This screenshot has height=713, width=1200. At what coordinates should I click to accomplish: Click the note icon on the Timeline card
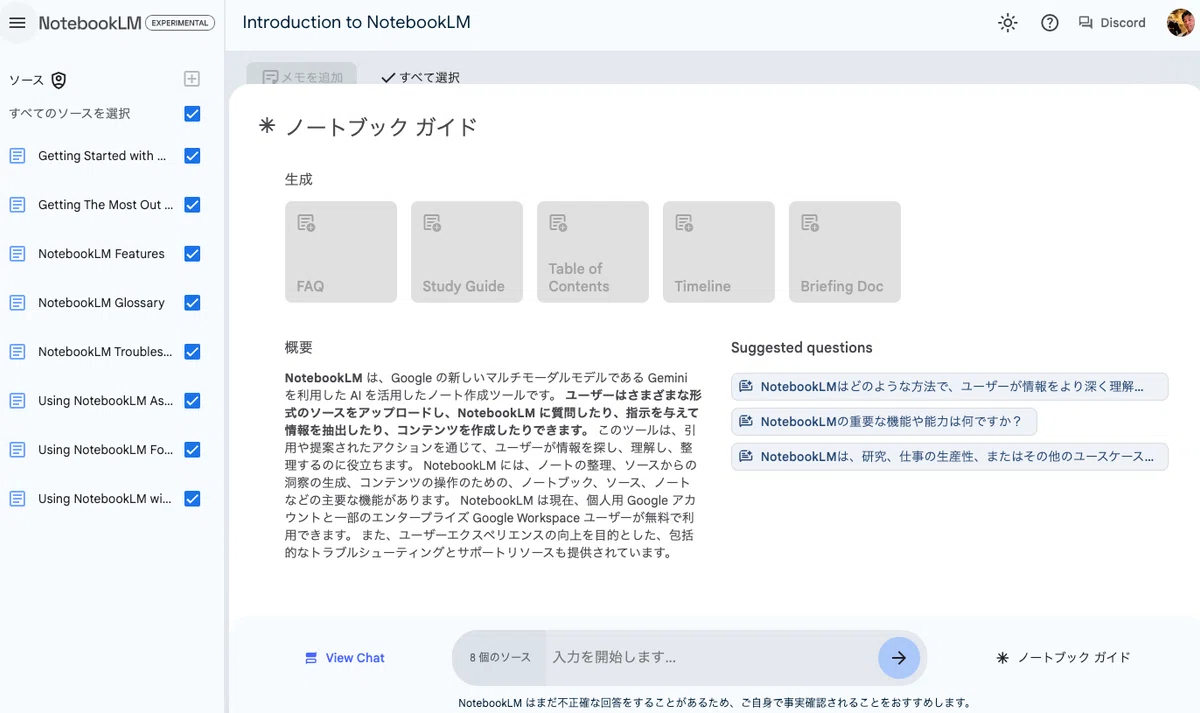684,223
